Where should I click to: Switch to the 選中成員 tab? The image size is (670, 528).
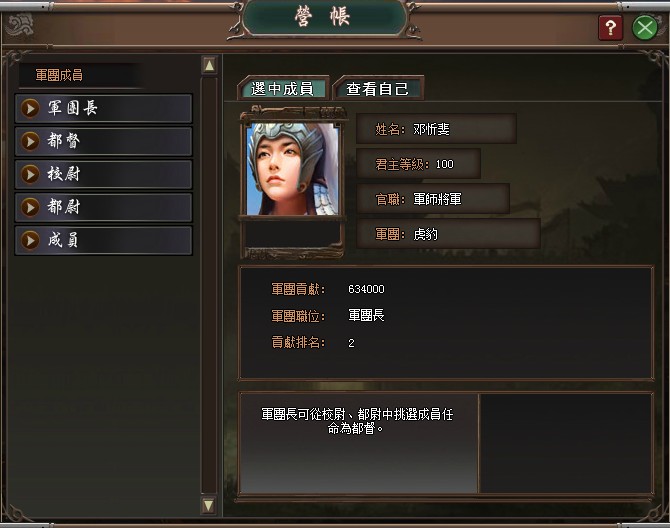[x=283, y=88]
